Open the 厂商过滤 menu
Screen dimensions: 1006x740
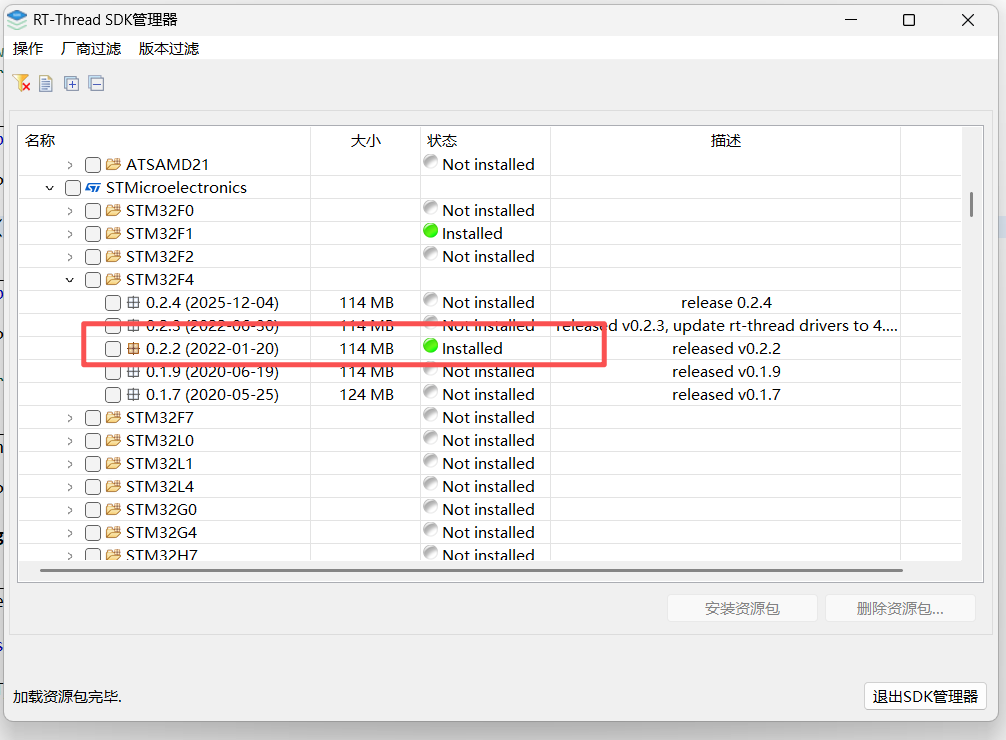tap(91, 49)
